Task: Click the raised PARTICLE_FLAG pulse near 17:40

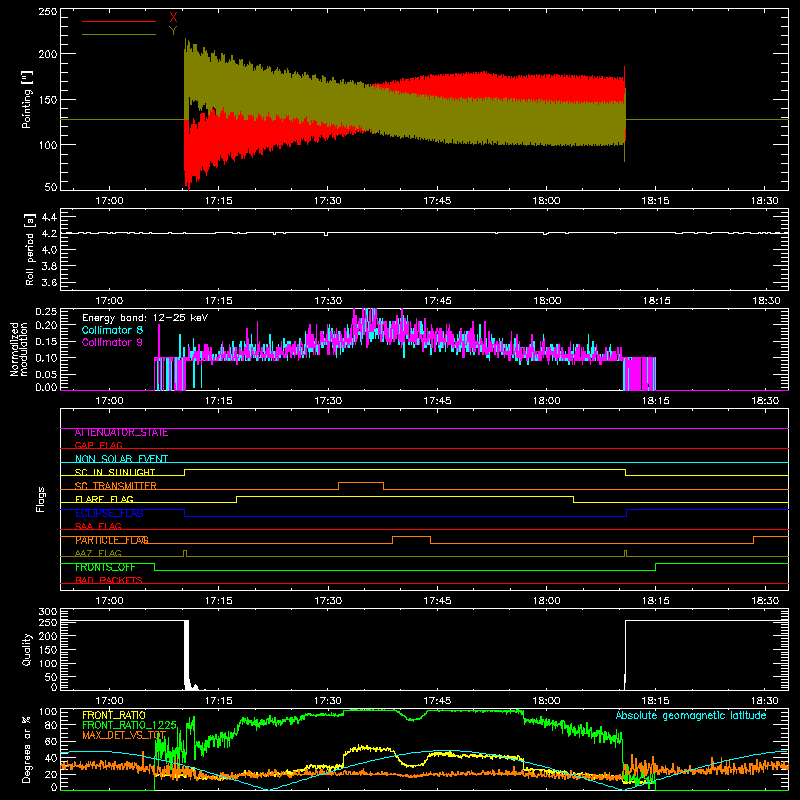Action: 411,537
